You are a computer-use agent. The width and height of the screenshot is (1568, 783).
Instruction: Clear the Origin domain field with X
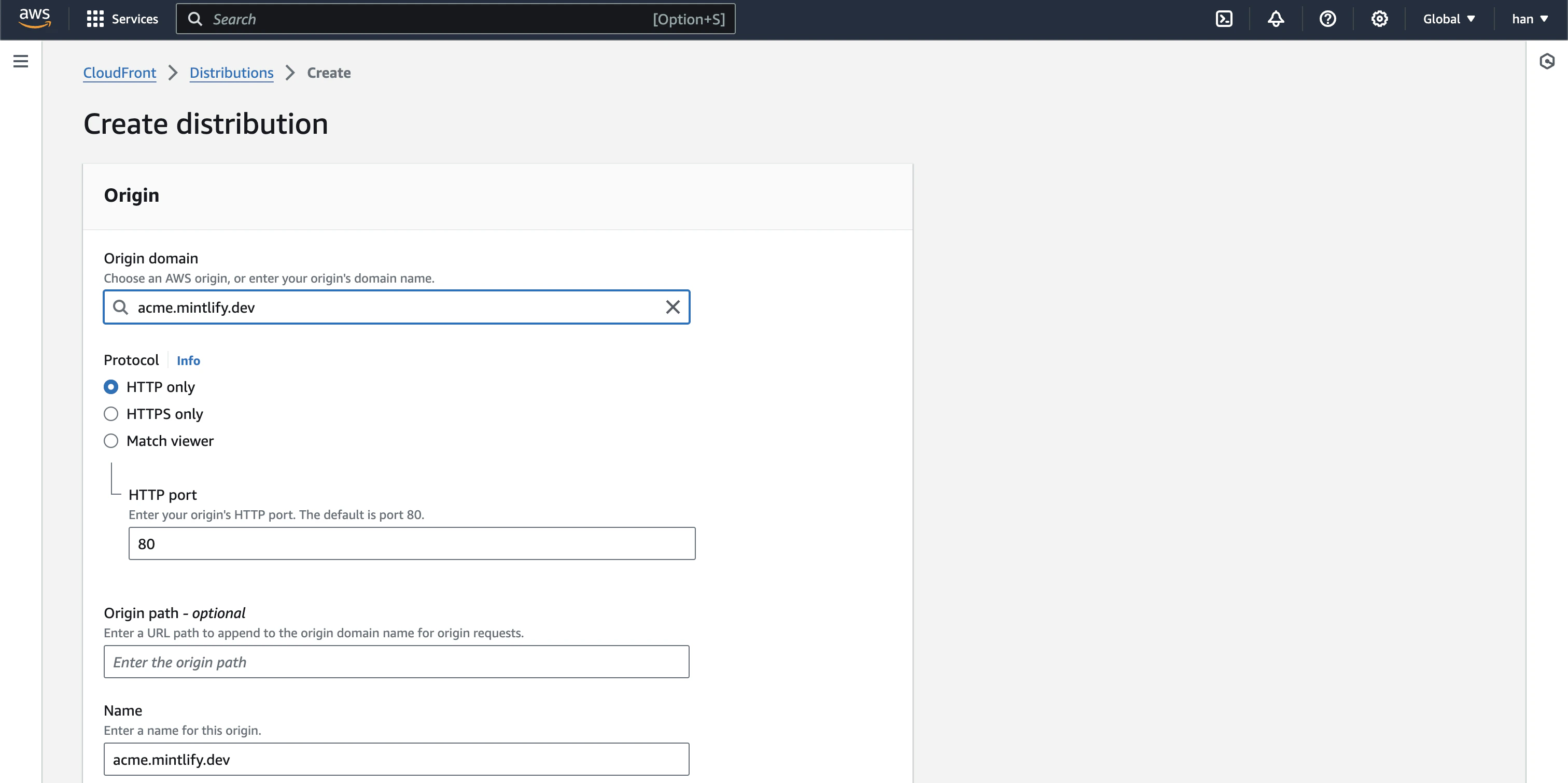(673, 307)
